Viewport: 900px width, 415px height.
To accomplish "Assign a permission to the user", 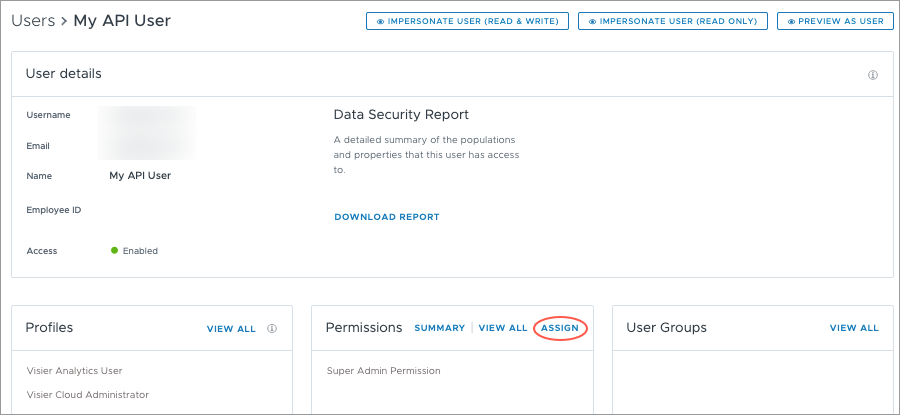I will pyautogui.click(x=559, y=328).
